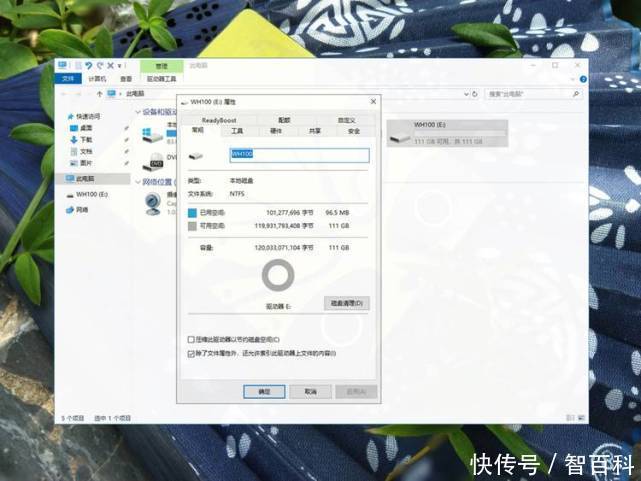Click the 驱动器 E: label under the chart
The height and width of the screenshot is (481, 641).
coord(278,306)
